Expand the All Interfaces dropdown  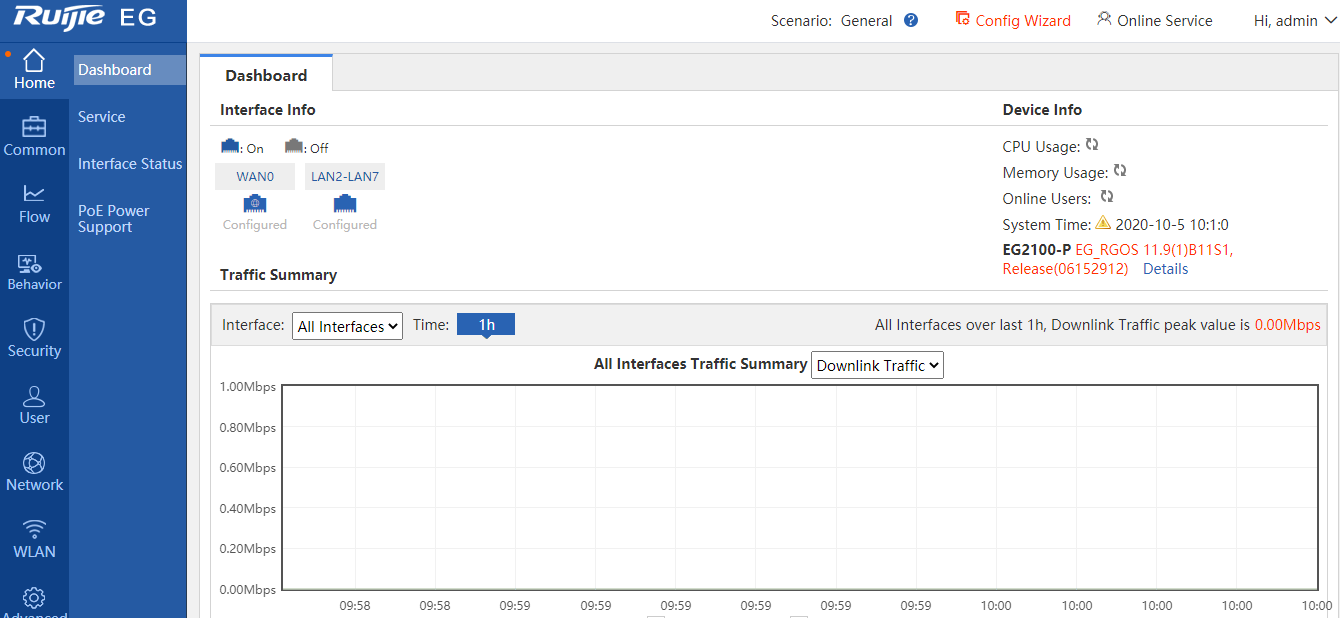coord(347,326)
